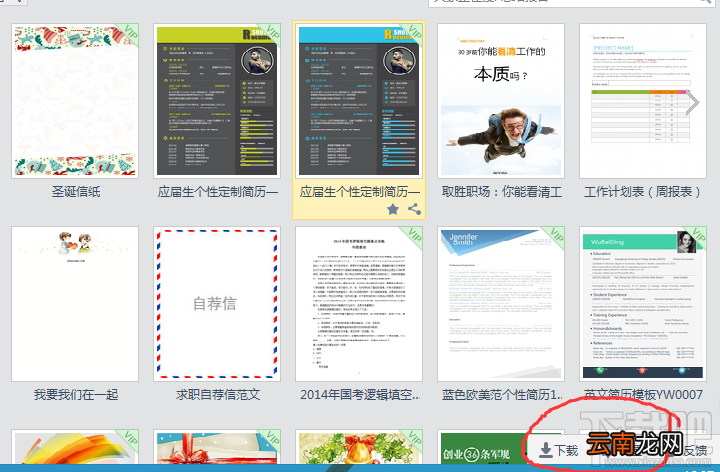The image size is (720, 472).
Task: Open the 2014年国考逻辑填空 document thumbnail
Action: (x=359, y=304)
